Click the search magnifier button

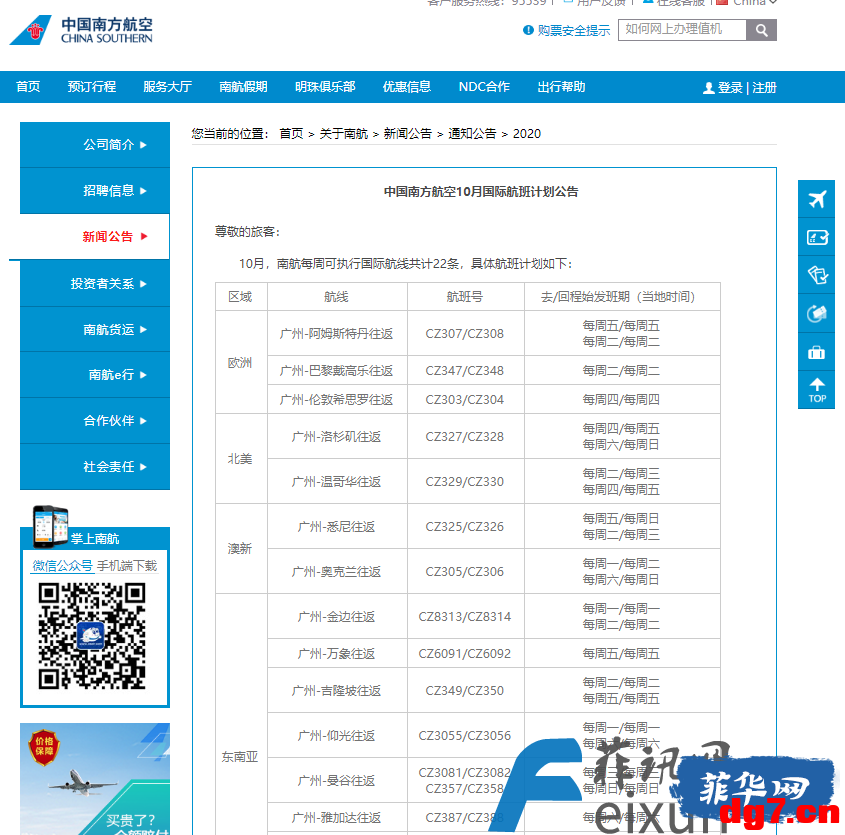(761, 30)
